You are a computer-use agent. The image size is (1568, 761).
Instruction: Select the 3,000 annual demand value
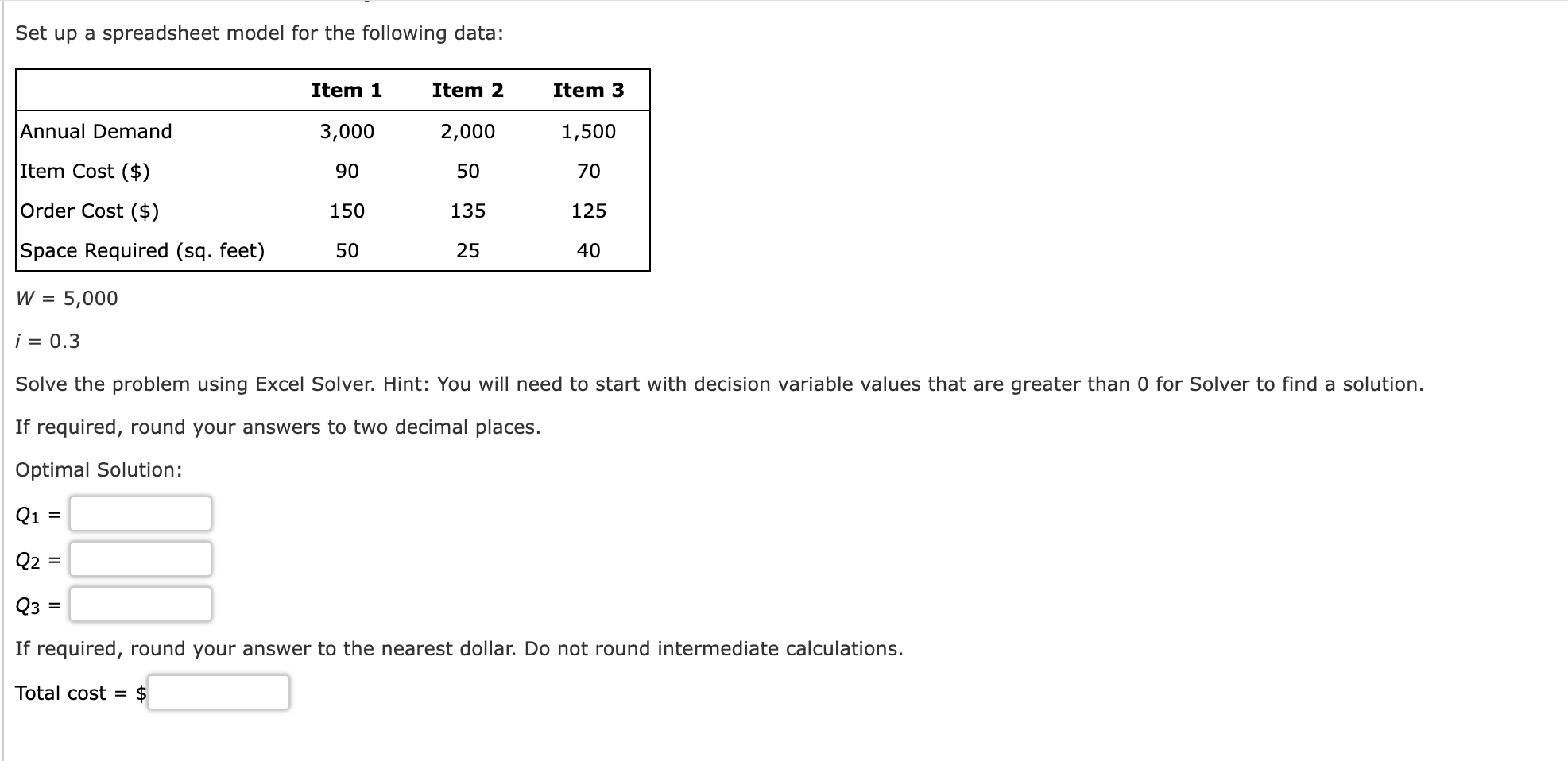[x=346, y=131]
